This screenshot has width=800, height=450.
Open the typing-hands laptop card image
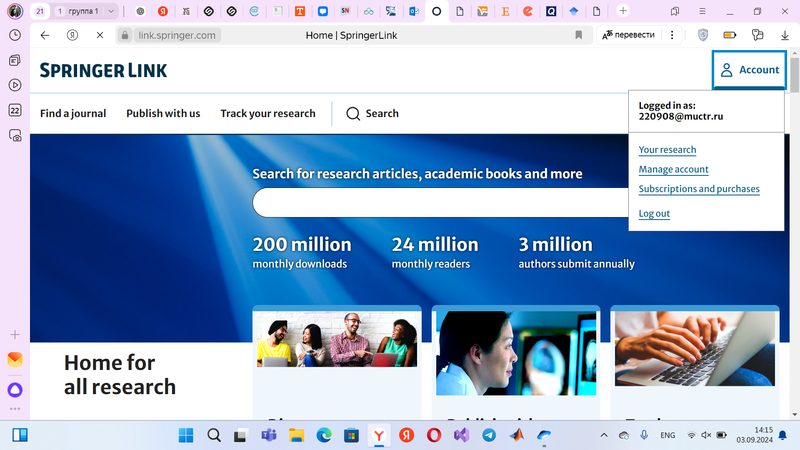coord(695,348)
